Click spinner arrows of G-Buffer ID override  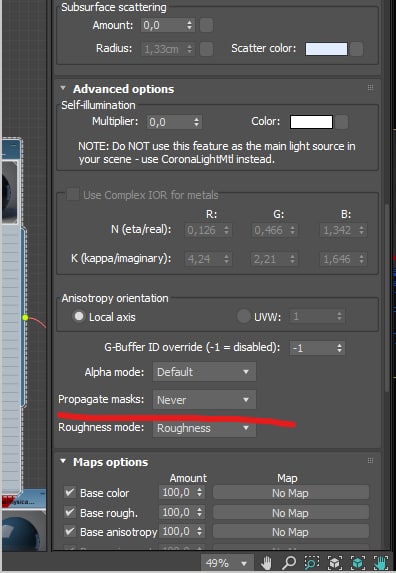pyautogui.click(x=339, y=348)
